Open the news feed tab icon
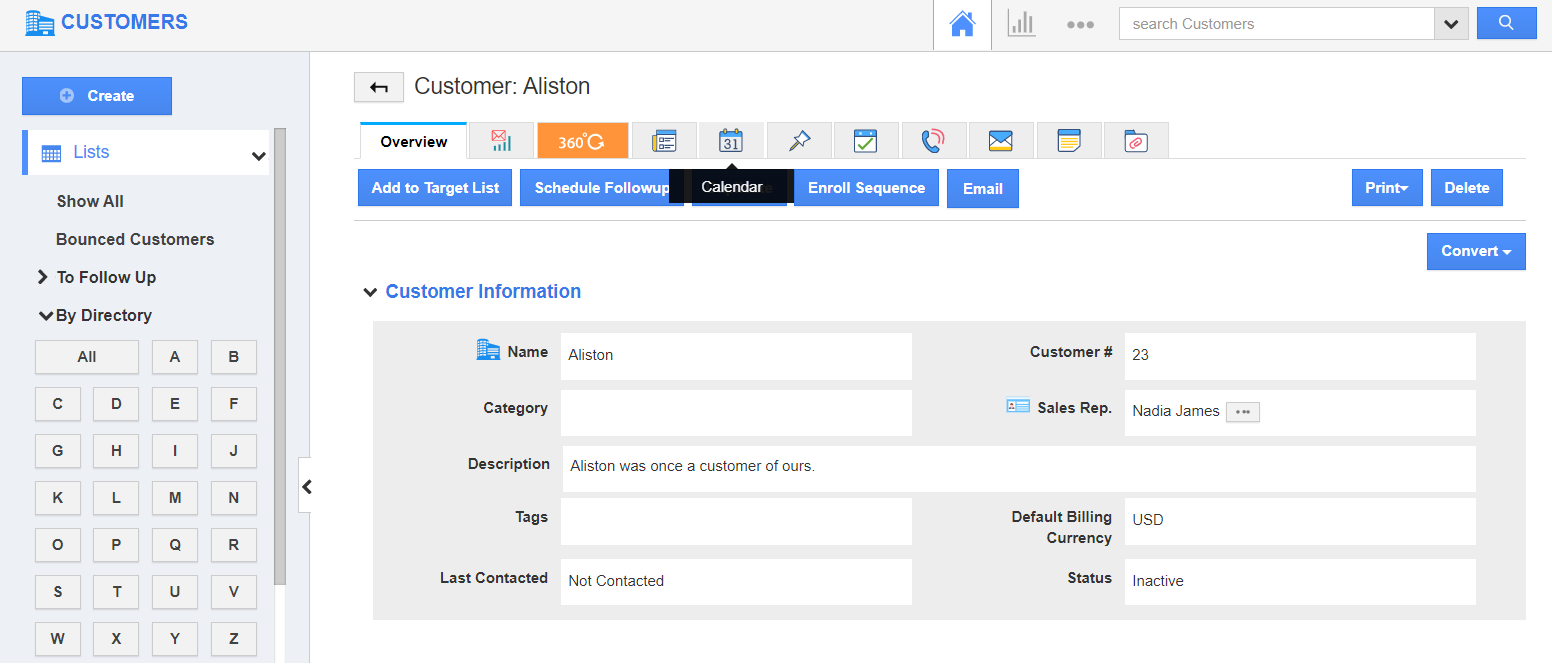This screenshot has height=663, width=1552. coord(664,141)
